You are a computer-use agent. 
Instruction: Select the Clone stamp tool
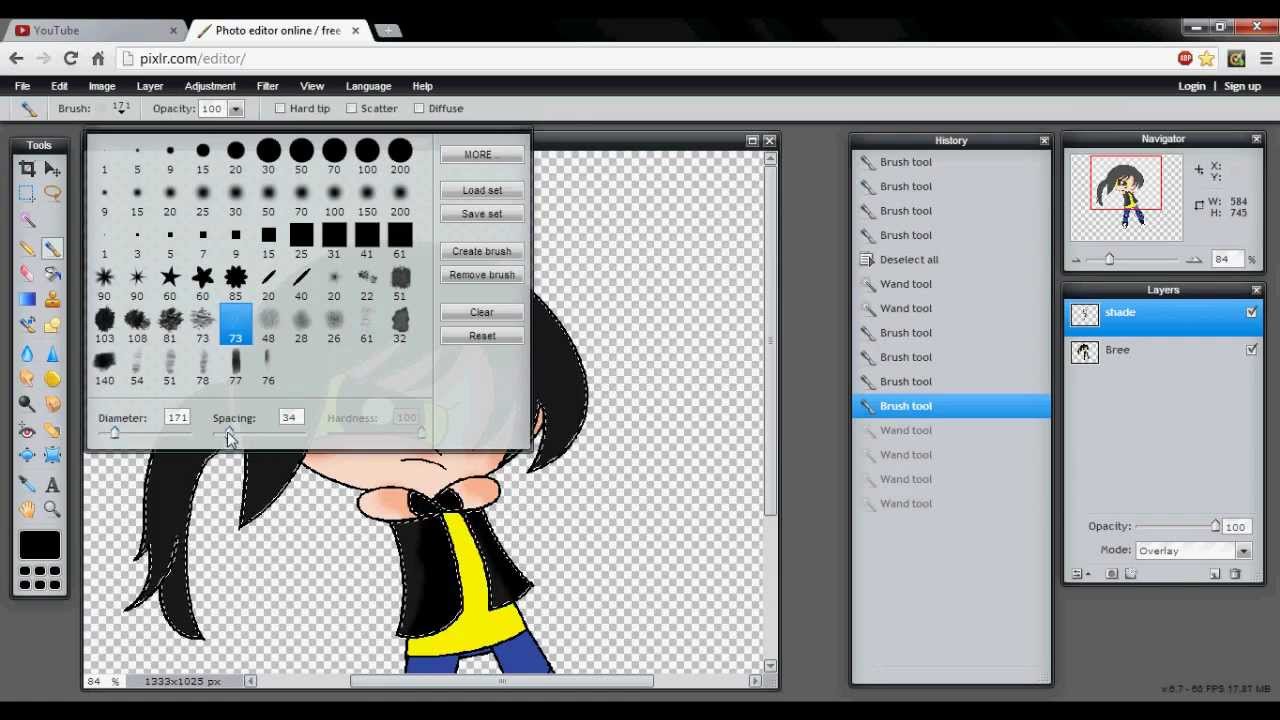click(x=52, y=299)
